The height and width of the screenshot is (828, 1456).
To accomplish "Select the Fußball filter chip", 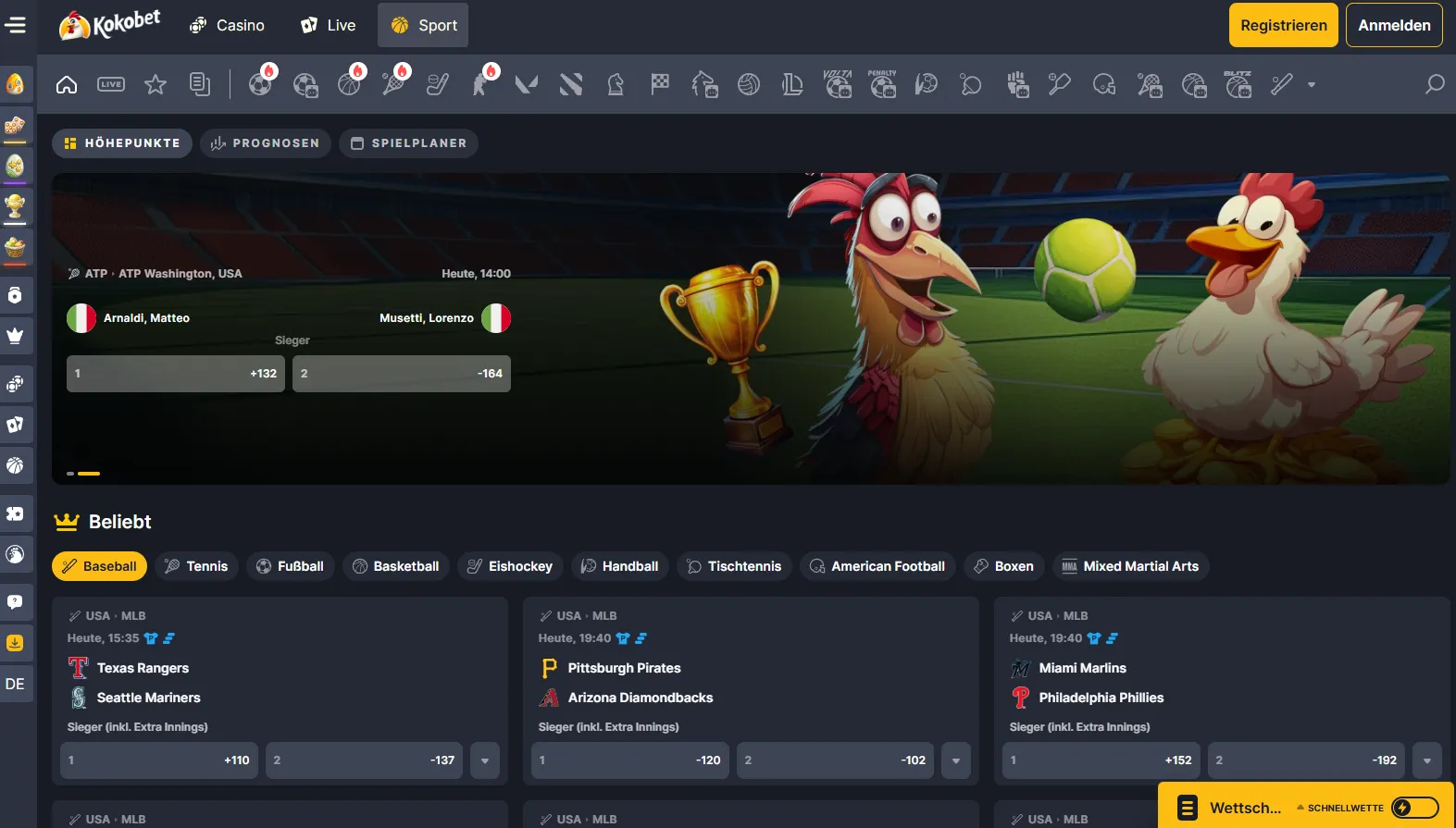I will 290,566.
